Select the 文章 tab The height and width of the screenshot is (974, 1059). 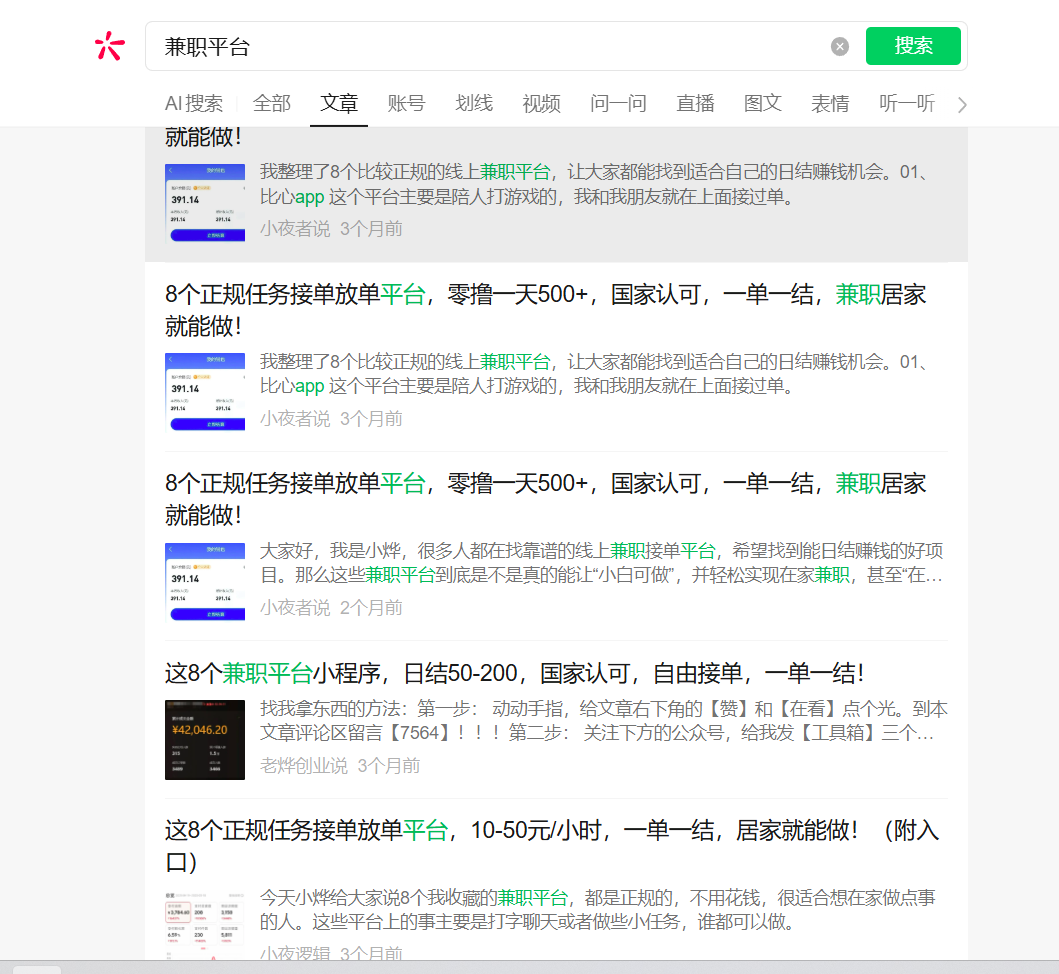pyautogui.click(x=339, y=103)
